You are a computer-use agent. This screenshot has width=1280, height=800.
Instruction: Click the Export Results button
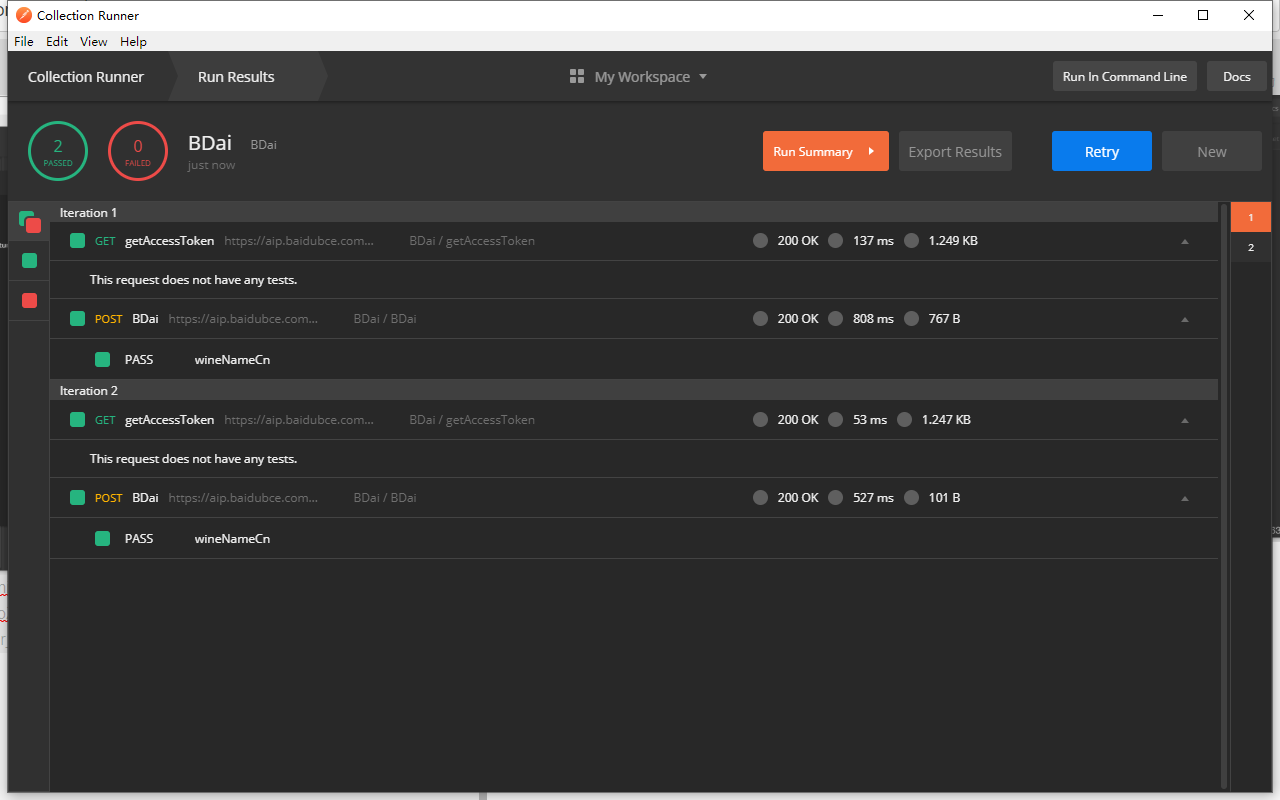pyautogui.click(x=955, y=151)
